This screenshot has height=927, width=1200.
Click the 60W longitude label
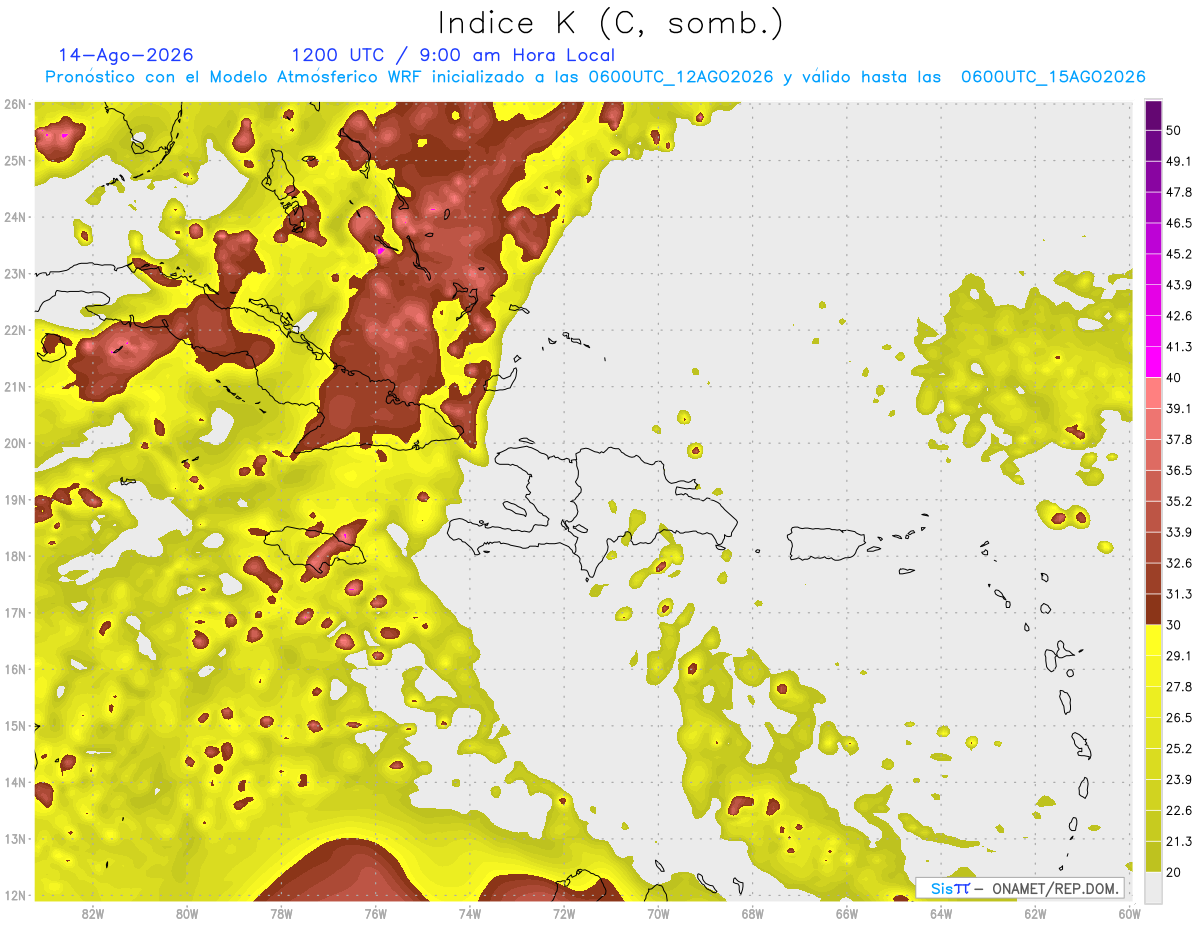pyautogui.click(x=1130, y=913)
